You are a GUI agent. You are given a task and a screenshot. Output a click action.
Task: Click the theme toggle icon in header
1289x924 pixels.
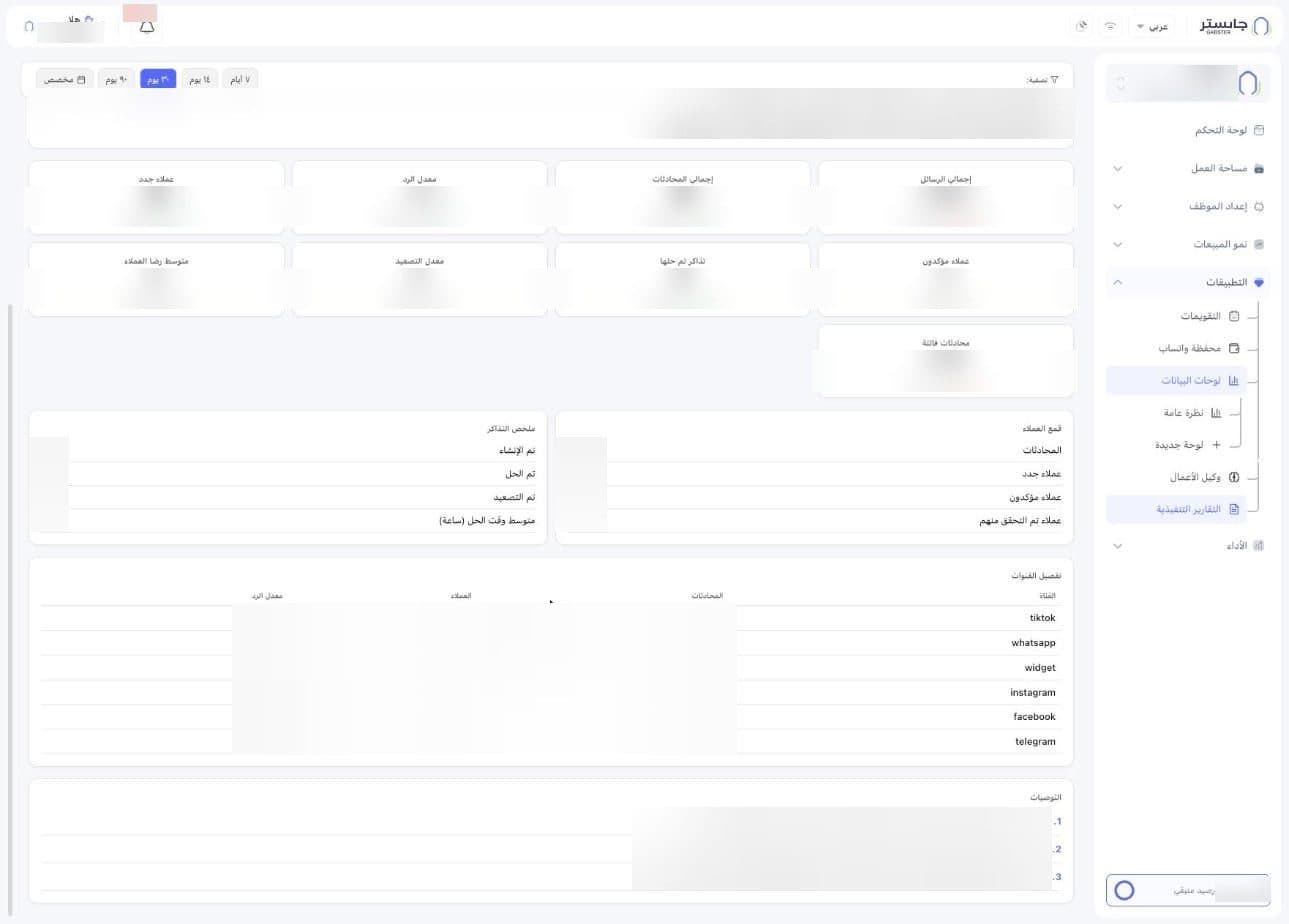tap(1081, 26)
